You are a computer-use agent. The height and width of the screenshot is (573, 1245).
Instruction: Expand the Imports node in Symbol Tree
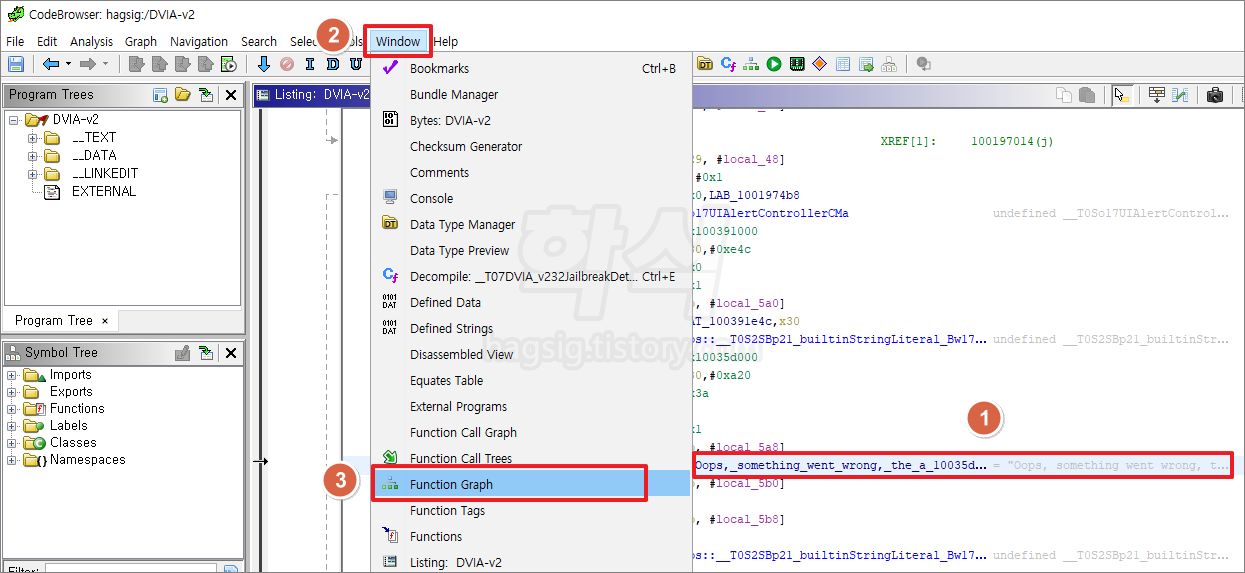(12, 375)
